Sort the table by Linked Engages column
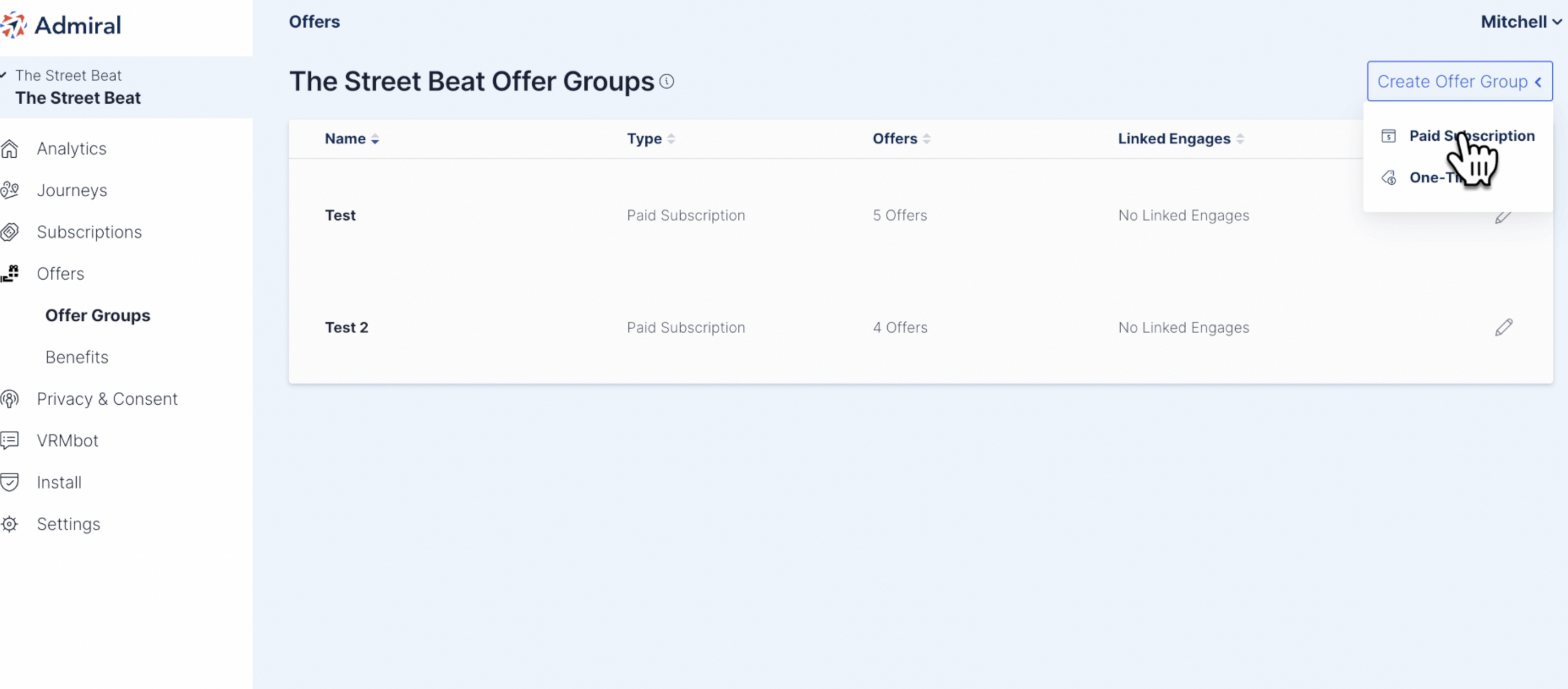1568x689 pixels. [x=1181, y=139]
